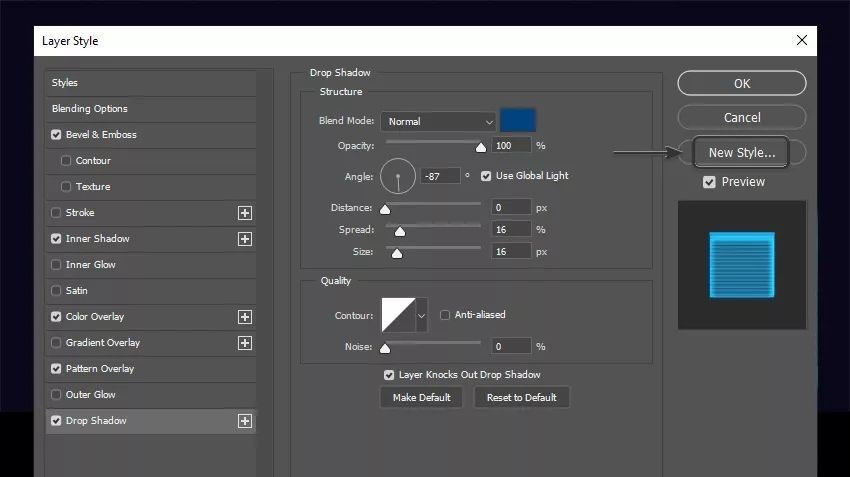Click the New Style... button
850x477 pixels.
point(741,152)
